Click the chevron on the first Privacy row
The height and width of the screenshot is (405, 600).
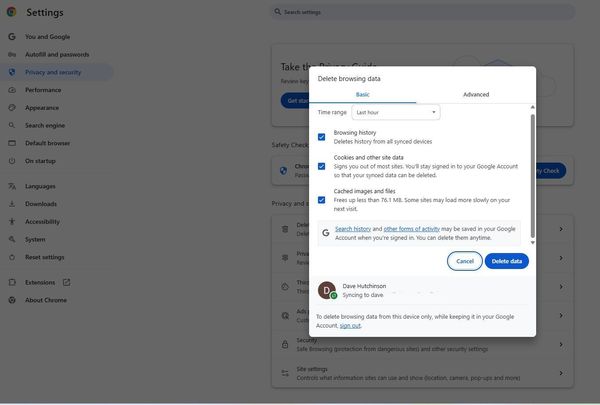(561, 229)
